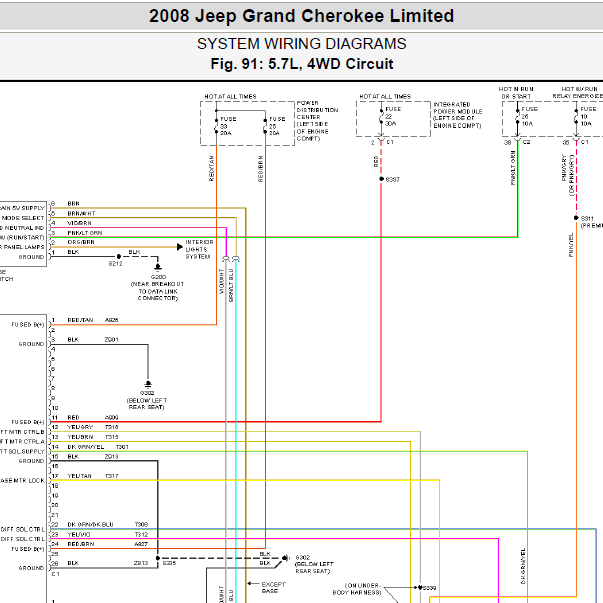Click the 'YEL/GRY T316' wire label
Viewport: 603px width, 603px height.
point(93,427)
